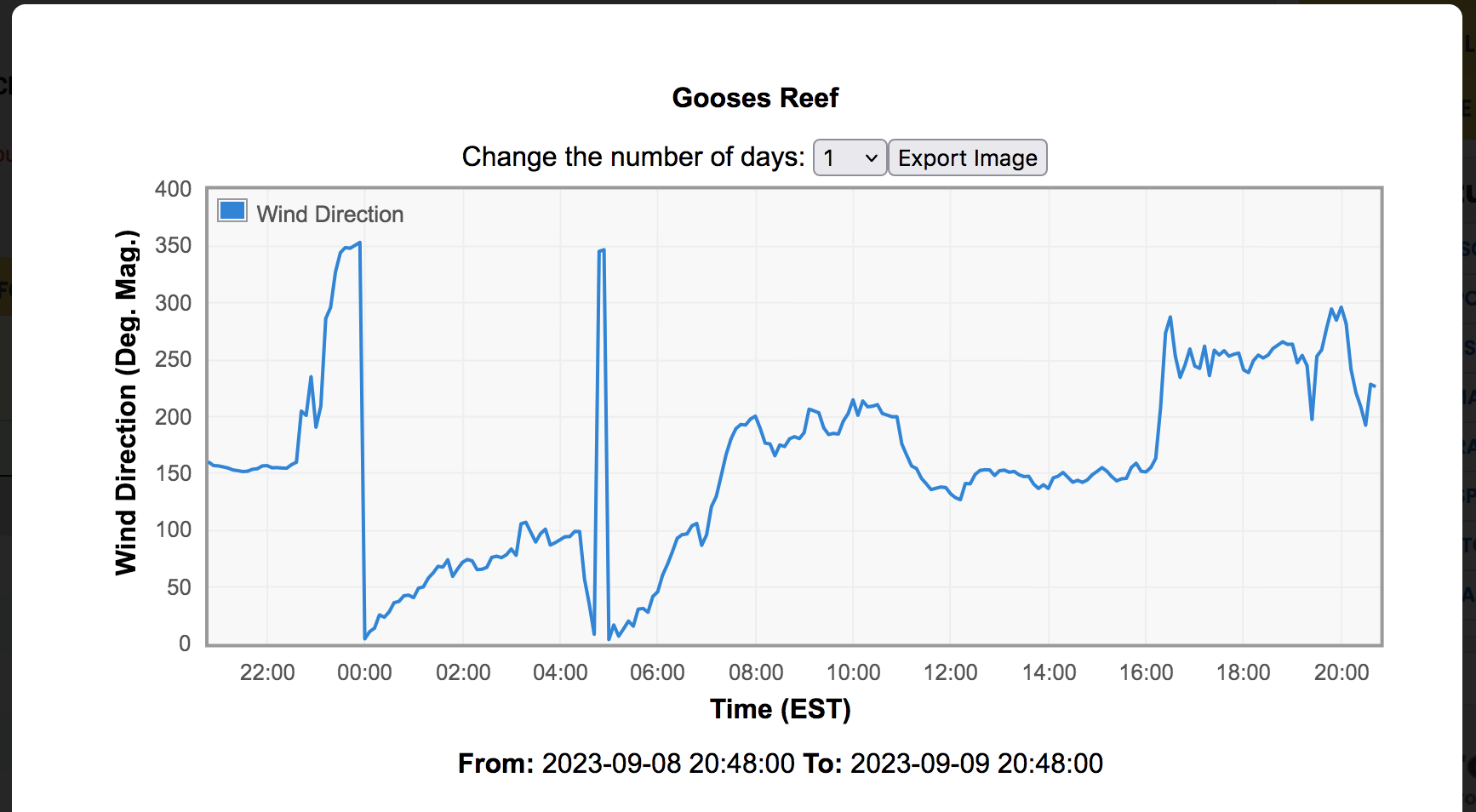1476x812 pixels.
Task: Click the 16:00 x-axis tick label
Action: tap(1146, 672)
